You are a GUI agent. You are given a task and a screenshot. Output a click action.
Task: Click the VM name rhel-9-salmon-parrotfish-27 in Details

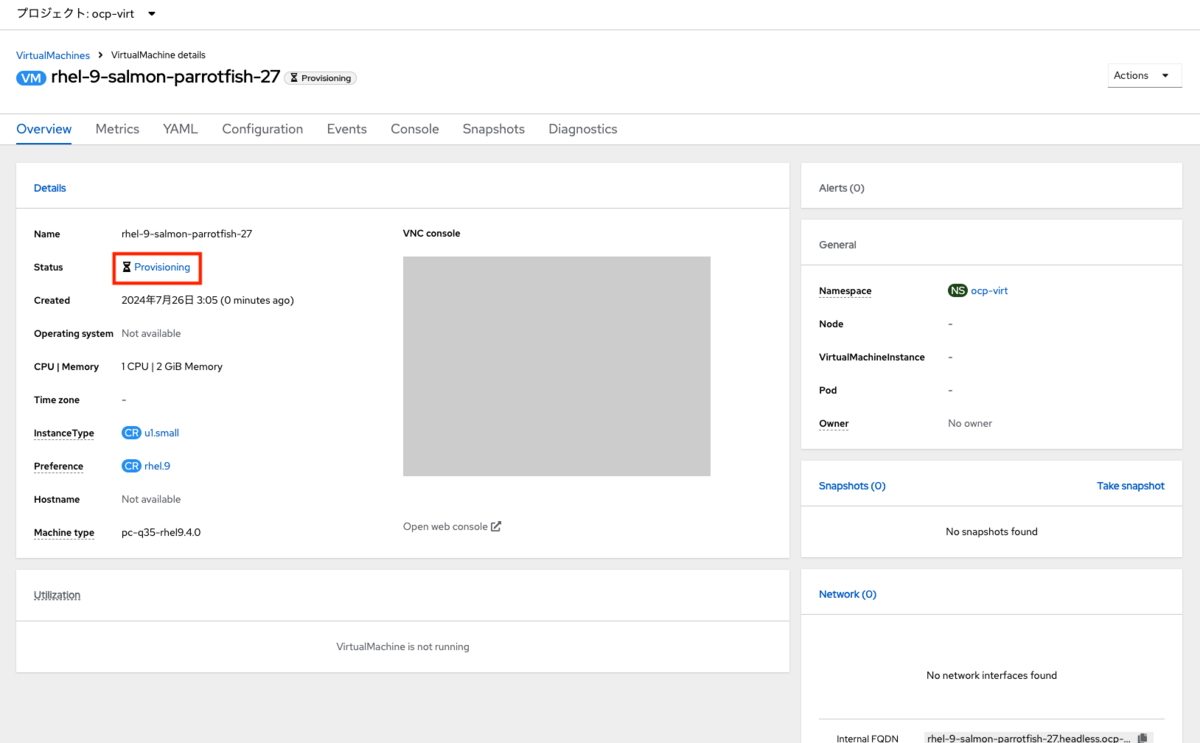(187, 234)
